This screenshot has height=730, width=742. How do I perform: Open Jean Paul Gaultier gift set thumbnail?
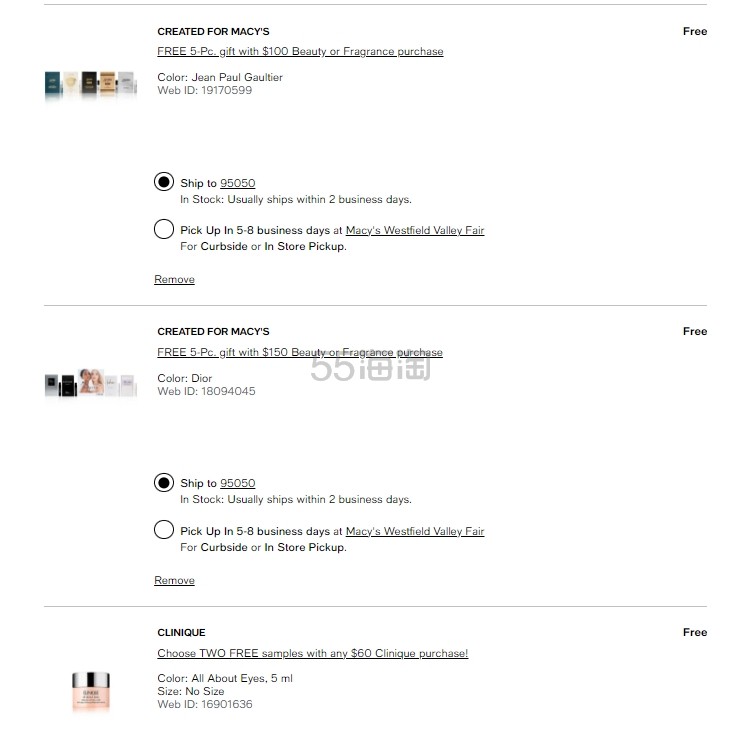(90, 84)
